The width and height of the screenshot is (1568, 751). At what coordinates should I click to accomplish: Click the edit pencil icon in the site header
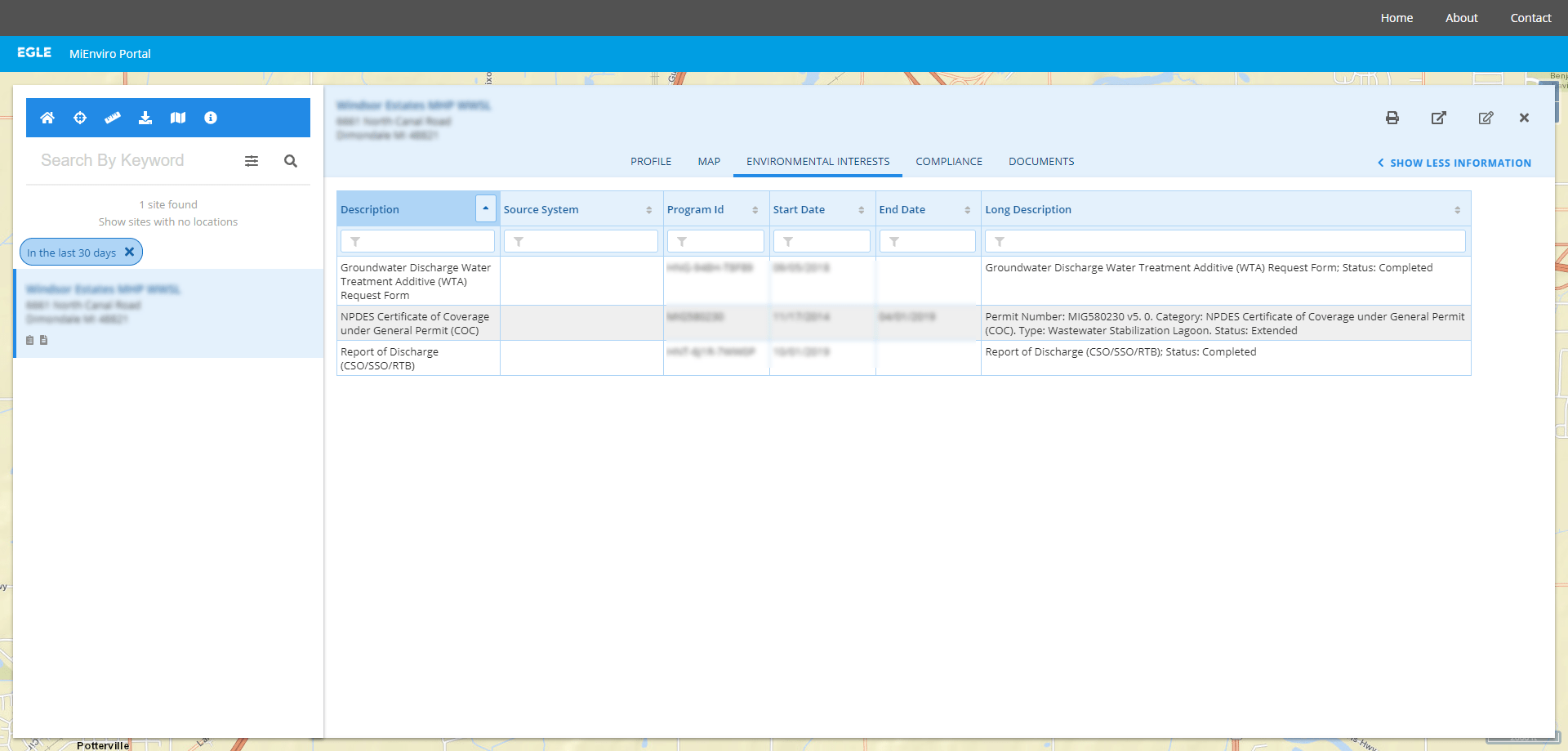pyautogui.click(x=1486, y=118)
